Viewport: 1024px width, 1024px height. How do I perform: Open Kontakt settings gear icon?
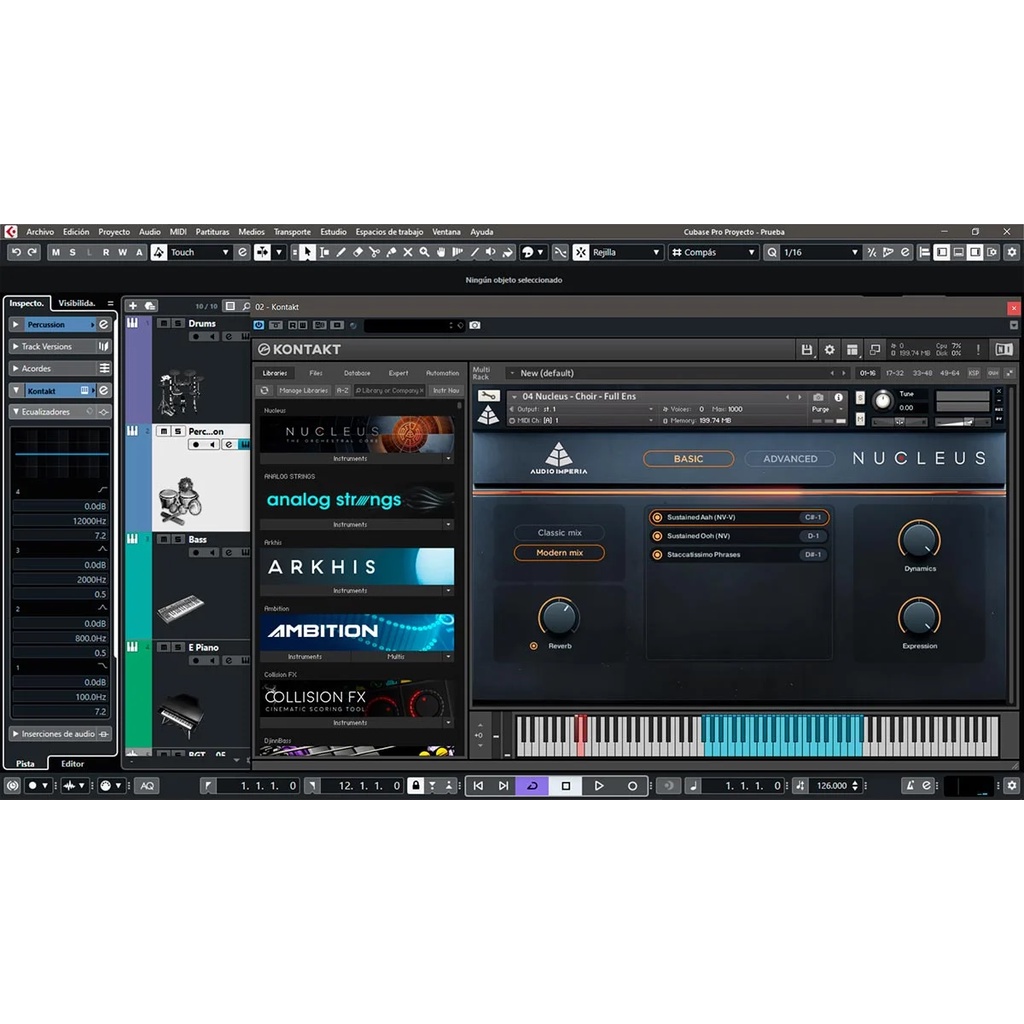829,350
